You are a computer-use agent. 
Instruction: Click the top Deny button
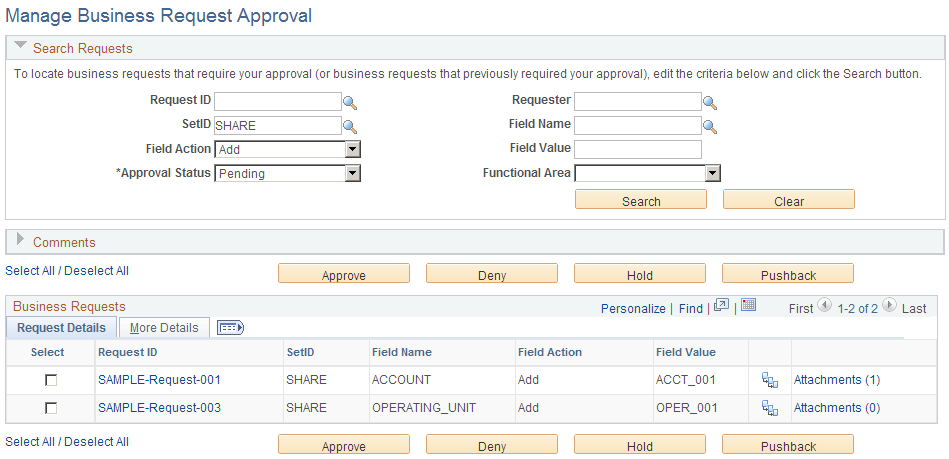[x=492, y=274]
